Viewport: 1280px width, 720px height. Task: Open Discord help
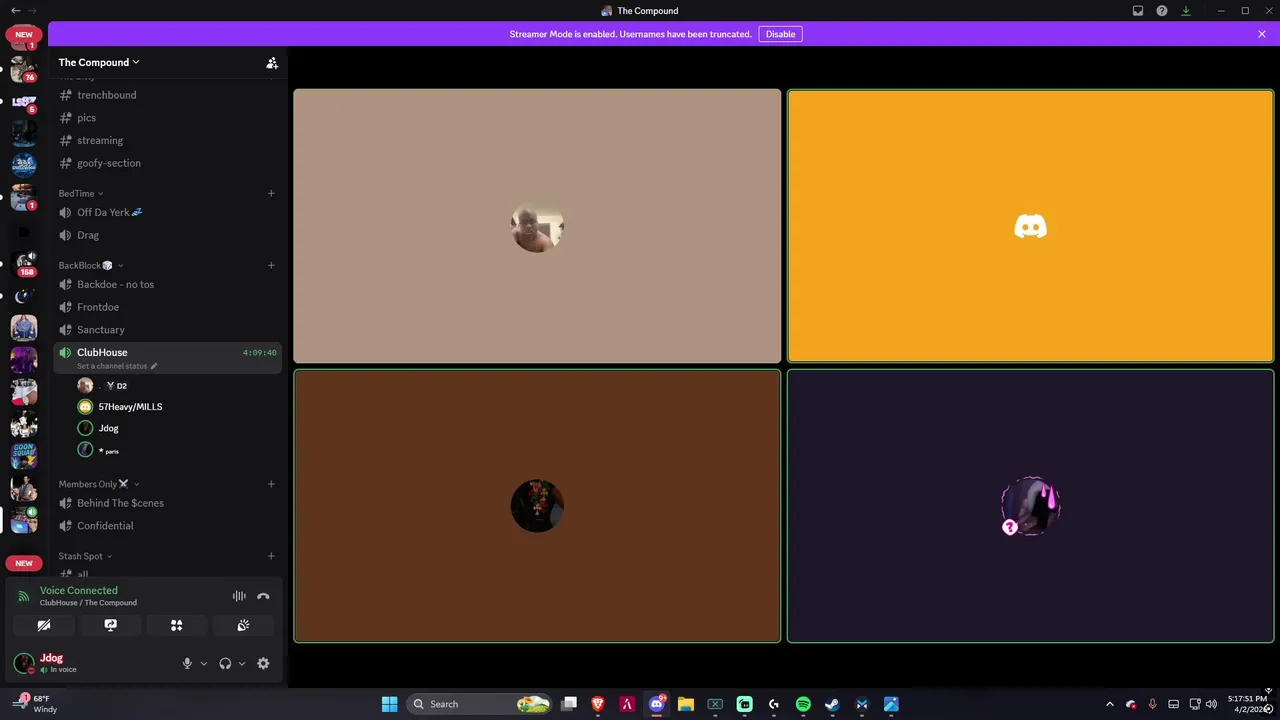[x=1162, y=11]
